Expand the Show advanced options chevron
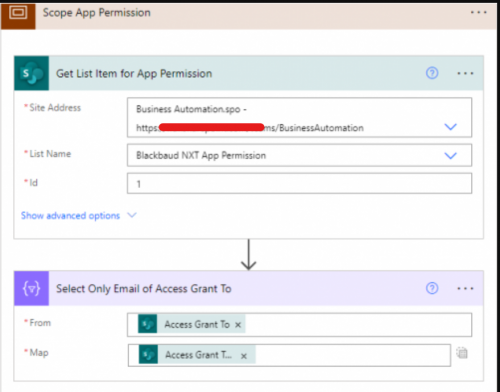500x392 pixels. pos(132,215)
